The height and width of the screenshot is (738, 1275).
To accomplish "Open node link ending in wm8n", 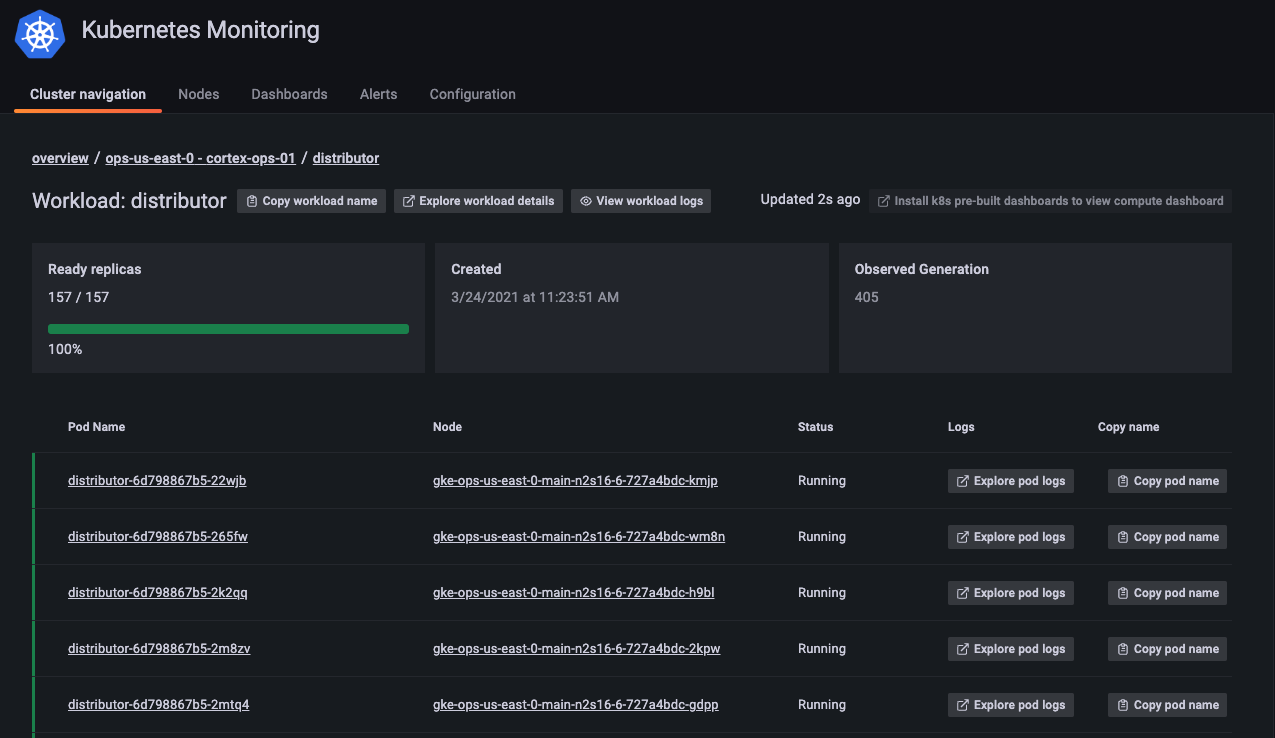I will pos(579,537).
